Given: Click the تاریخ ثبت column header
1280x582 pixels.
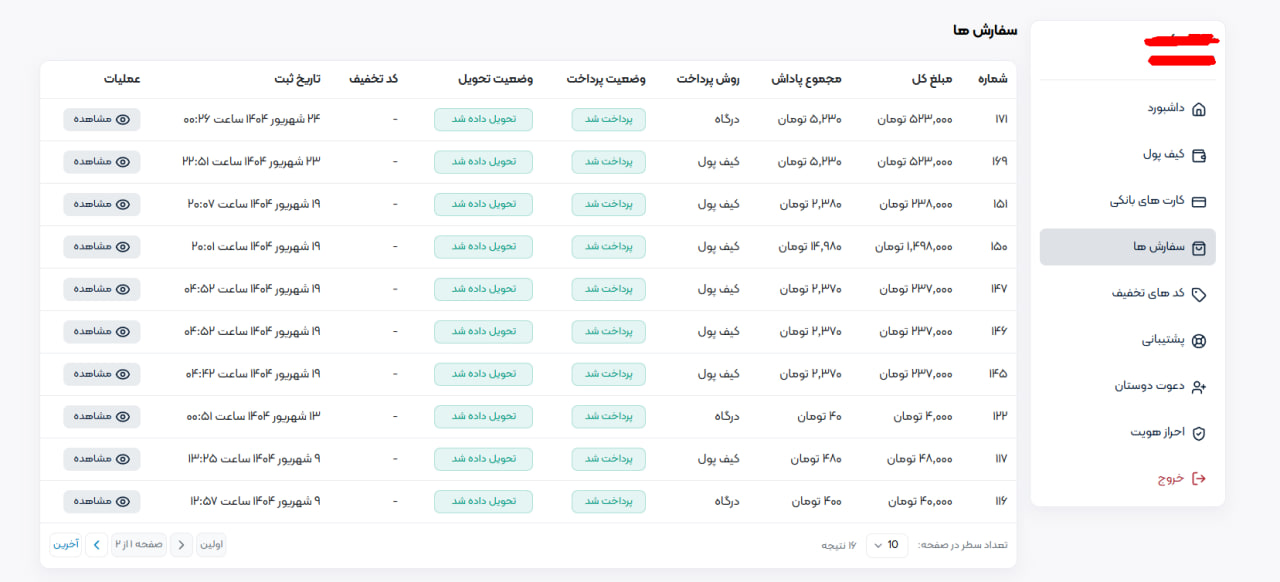Looking at the screenshot, I should 297,79.
